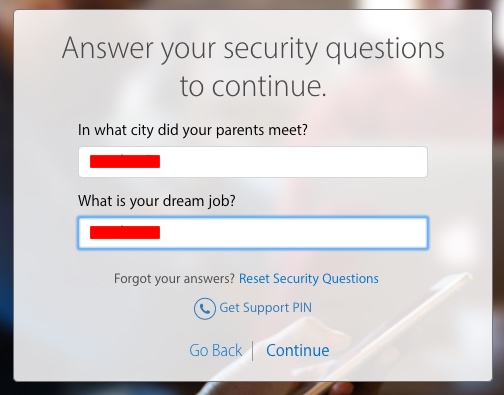Click the phone icon beside Get Support PIN
The width and height of the screenshot is (504, 395).
204,308
